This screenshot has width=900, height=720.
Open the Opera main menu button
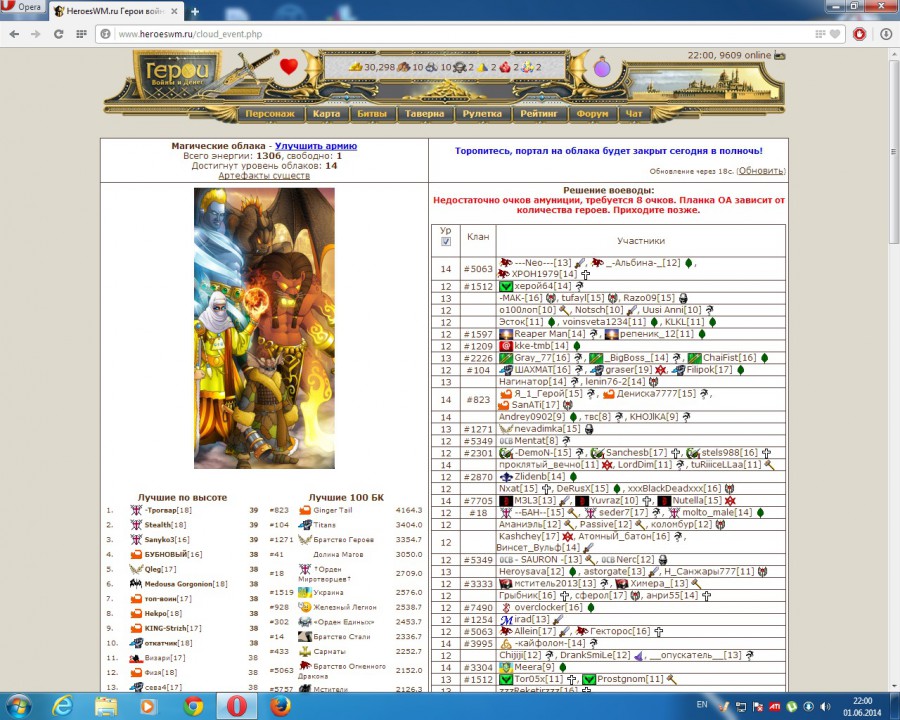click(22, 7)
